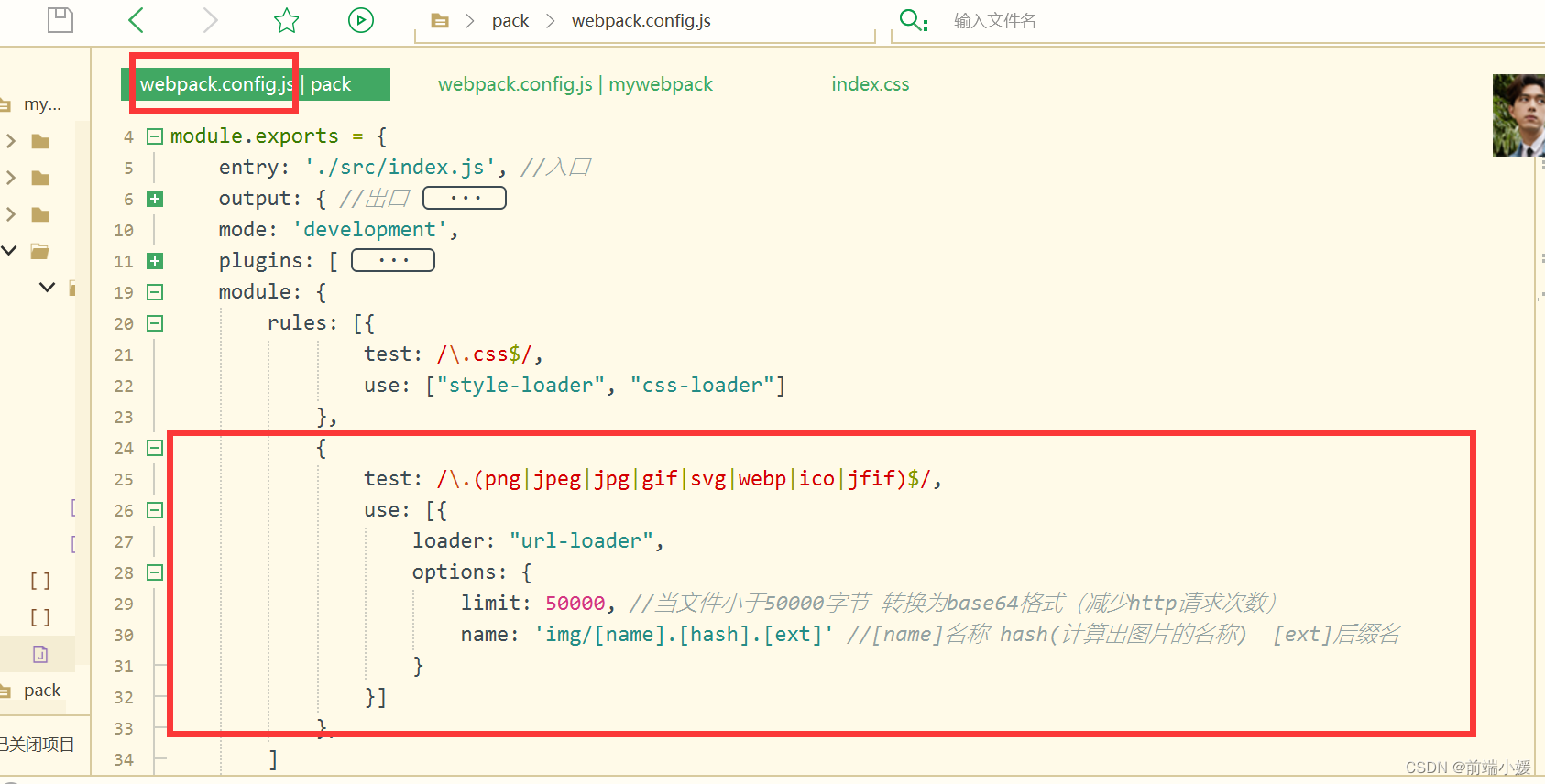Screen dimensions: 1545x784
Task: Select webpack.config.js in the breadcrumb
Action: [641, 21]
